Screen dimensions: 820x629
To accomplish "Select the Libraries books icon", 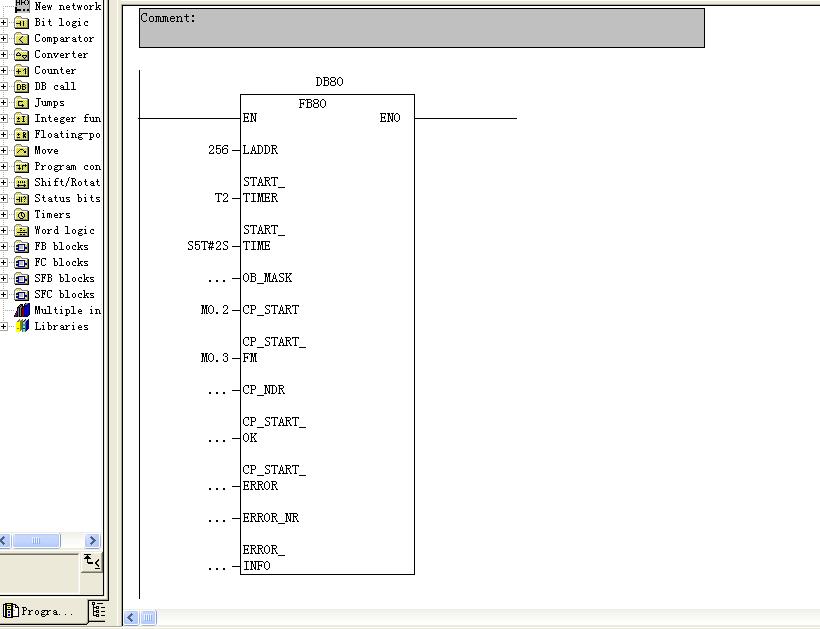I will 22,326.
